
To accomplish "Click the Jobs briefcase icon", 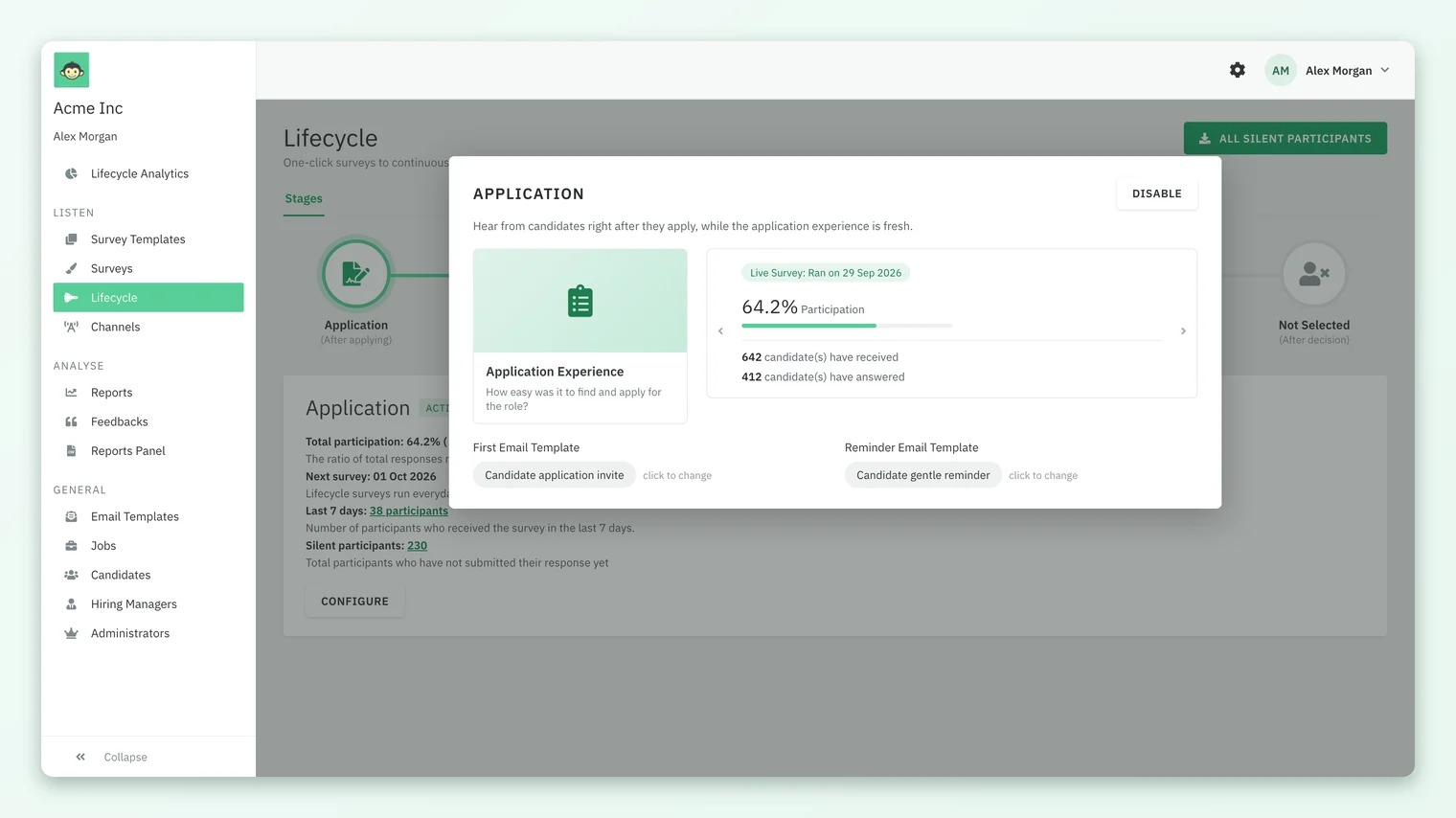I will (71, 546).
